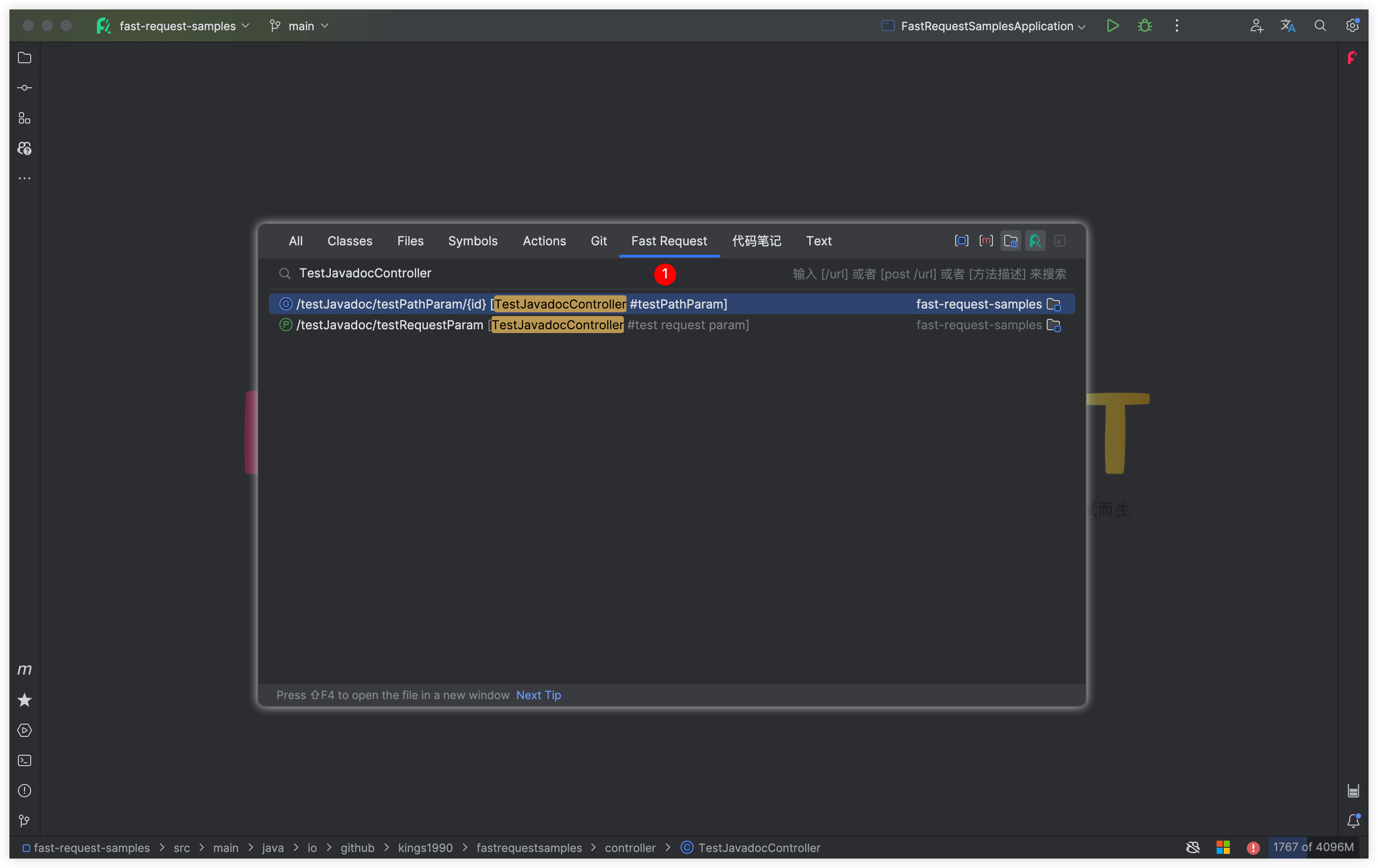Click the memory usage indicator 1767 of 4096M
Viewport: 1378px width, 868px height.
tap(1313, 847)
